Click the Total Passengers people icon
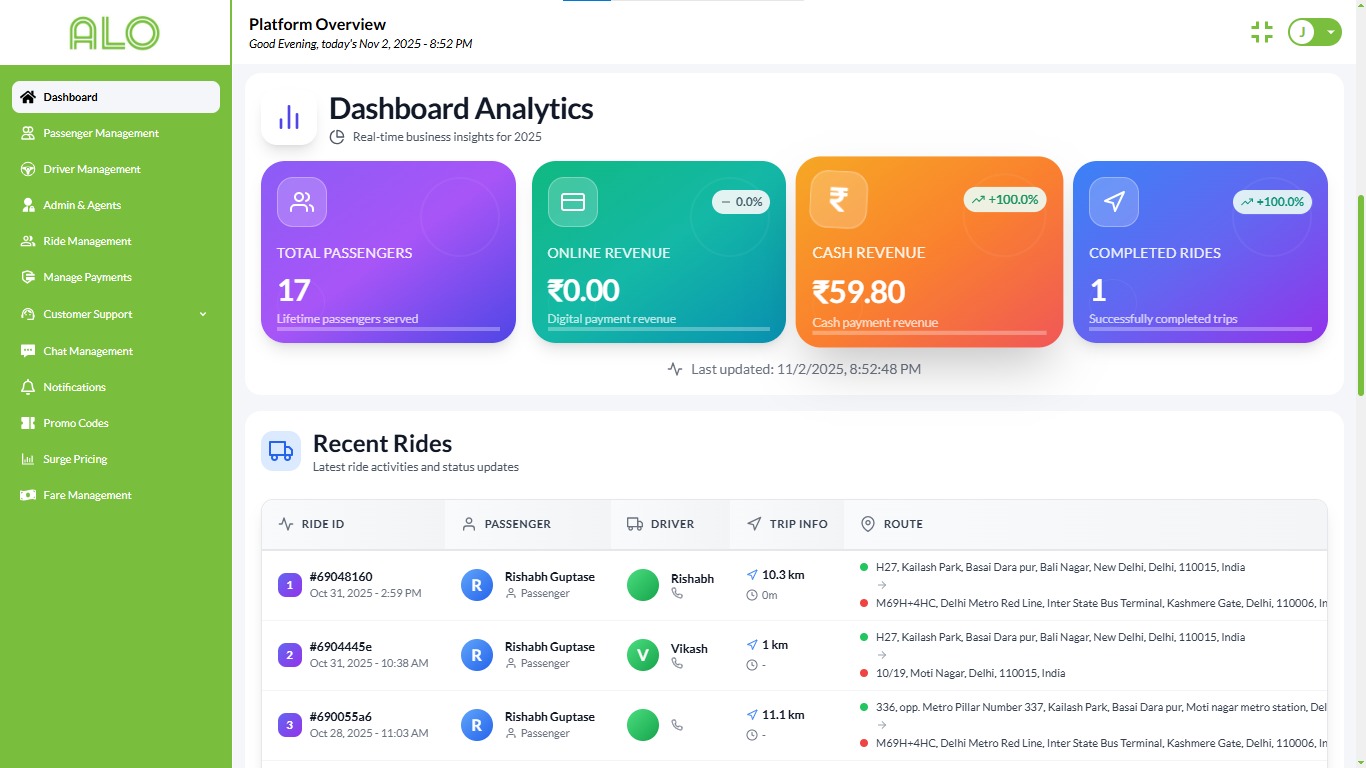 click(302, 202)
